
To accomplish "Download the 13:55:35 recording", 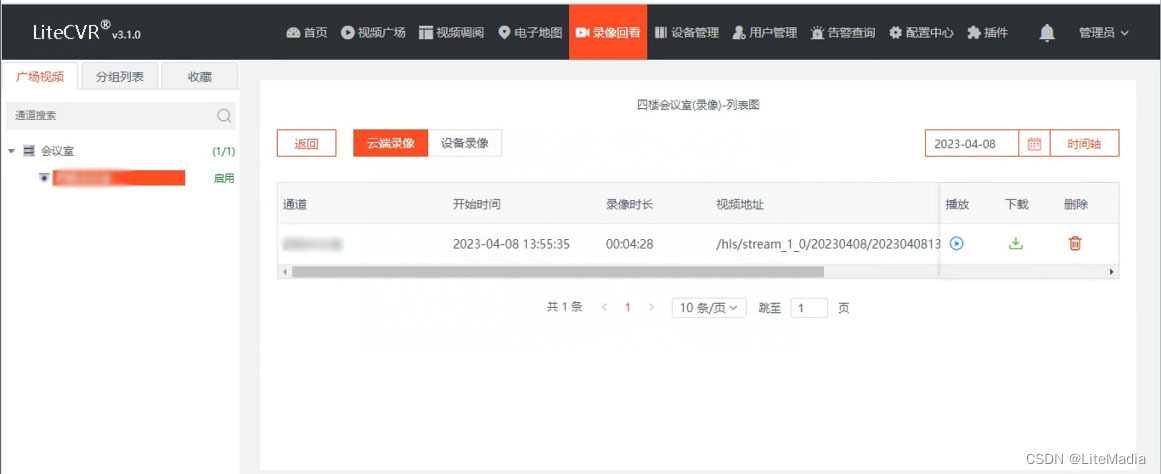I will tap(1016, 243).
